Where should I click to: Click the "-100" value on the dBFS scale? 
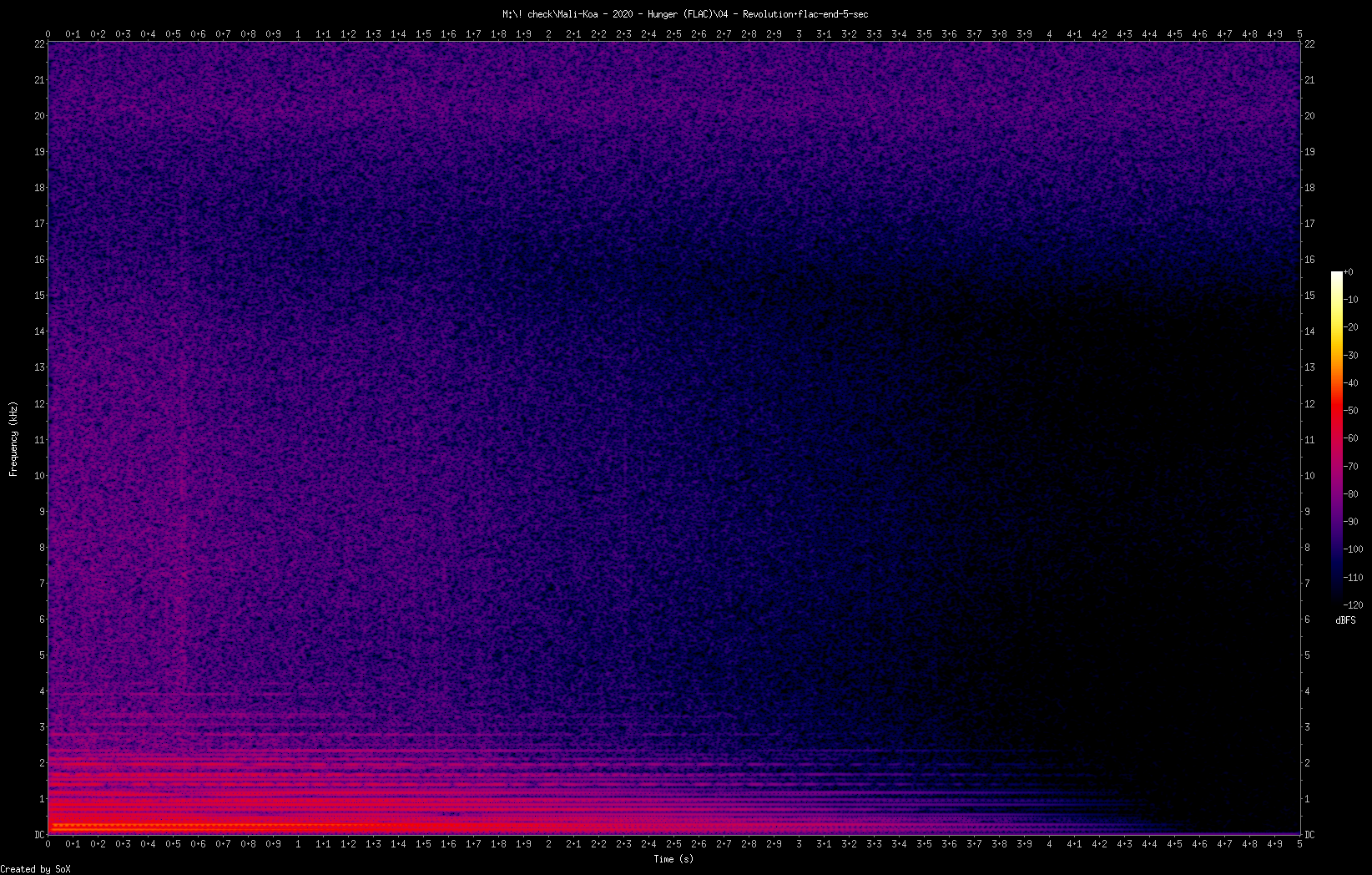tap(1354, 549)
